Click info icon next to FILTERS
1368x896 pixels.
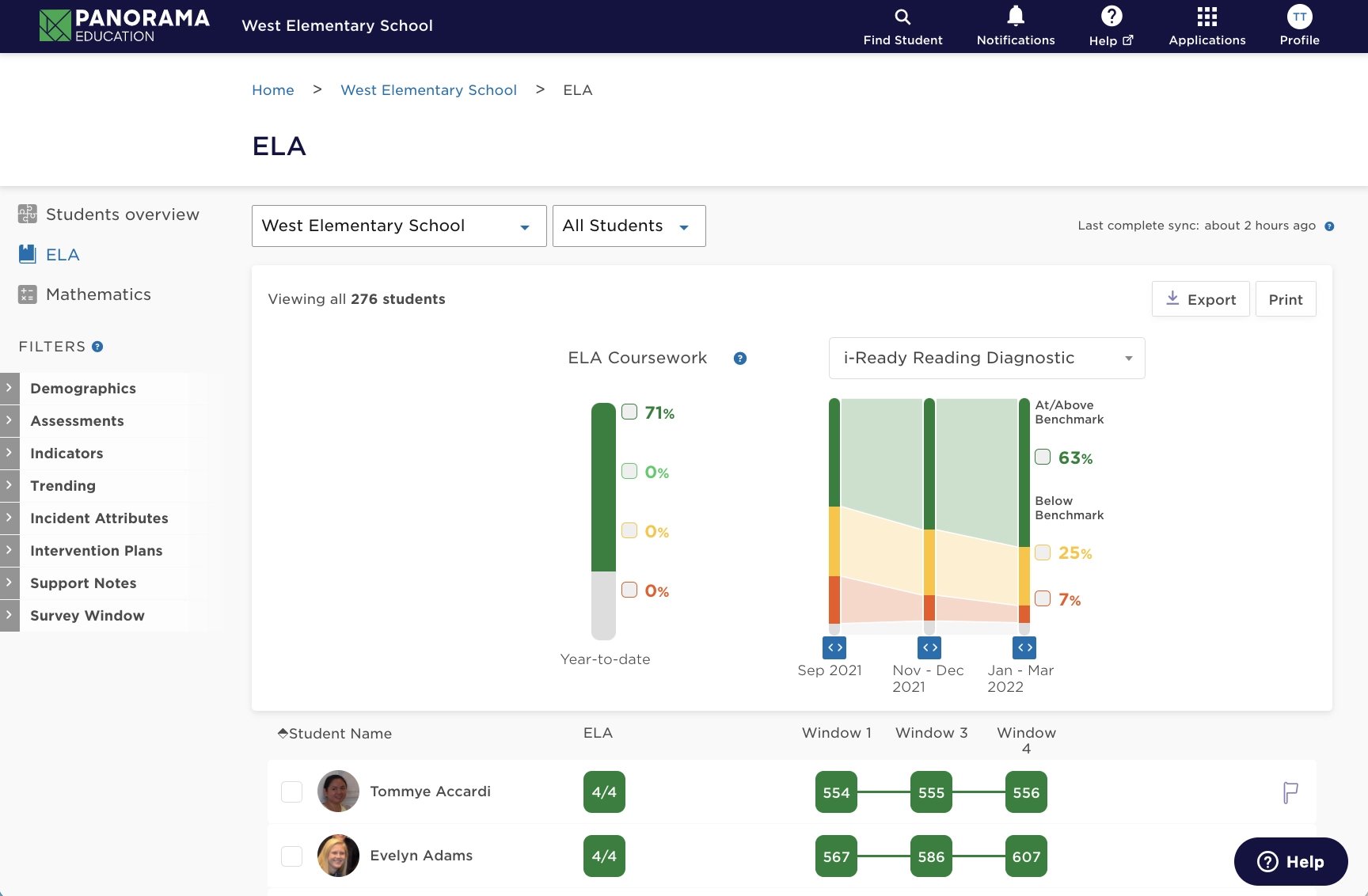(97, 347)
